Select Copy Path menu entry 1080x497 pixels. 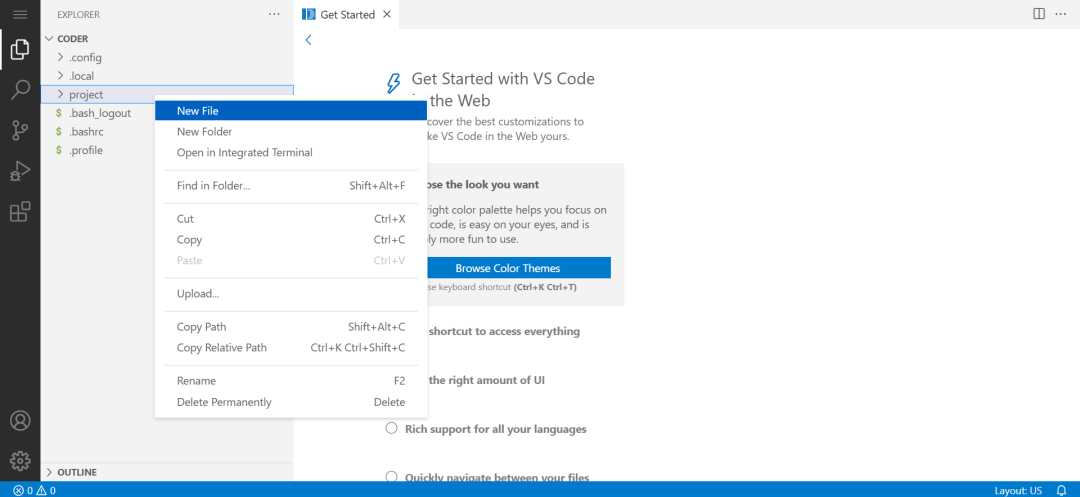[291, 327]
